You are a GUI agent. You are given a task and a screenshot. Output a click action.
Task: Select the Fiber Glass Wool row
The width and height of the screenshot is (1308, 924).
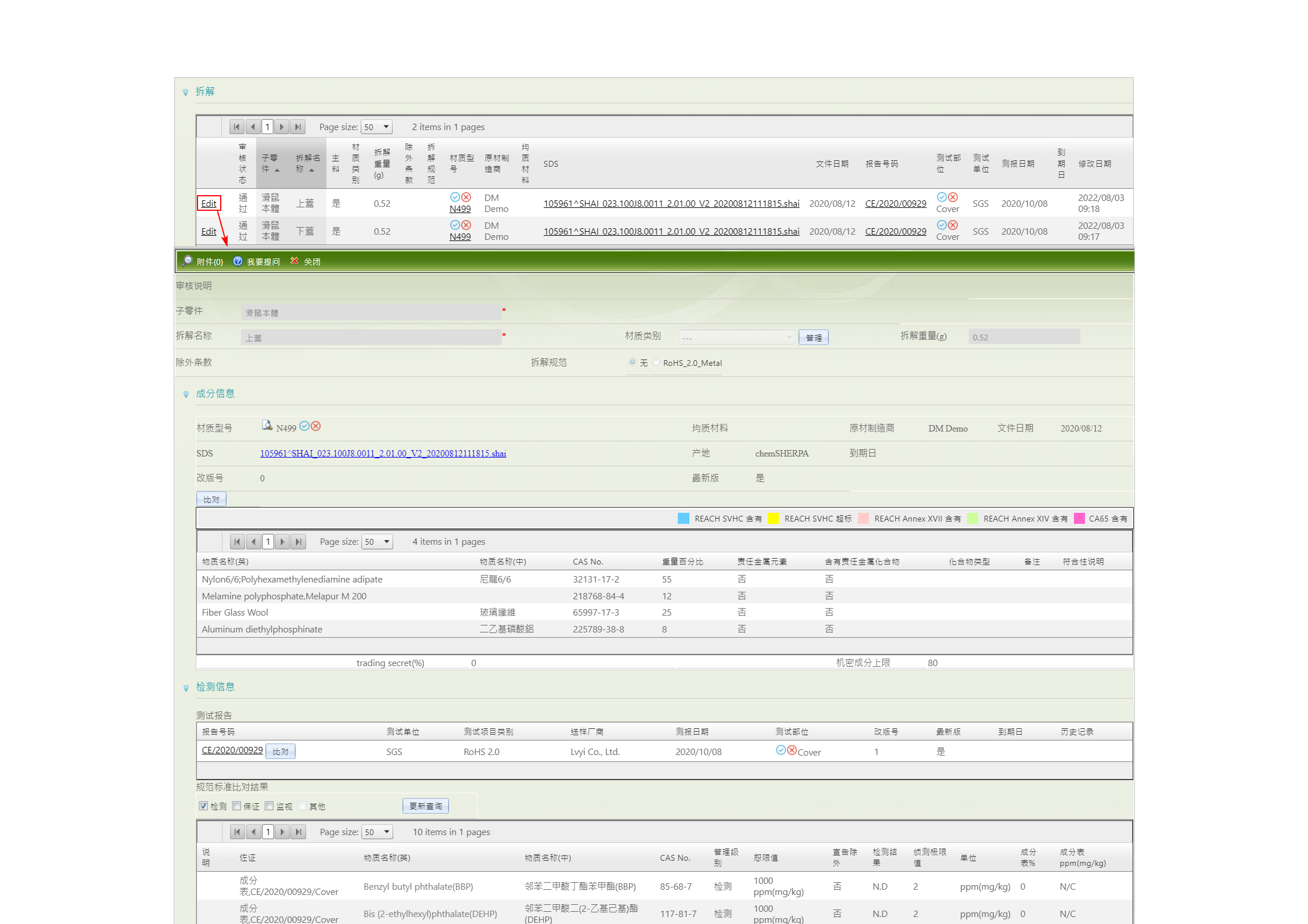point(664,612)
